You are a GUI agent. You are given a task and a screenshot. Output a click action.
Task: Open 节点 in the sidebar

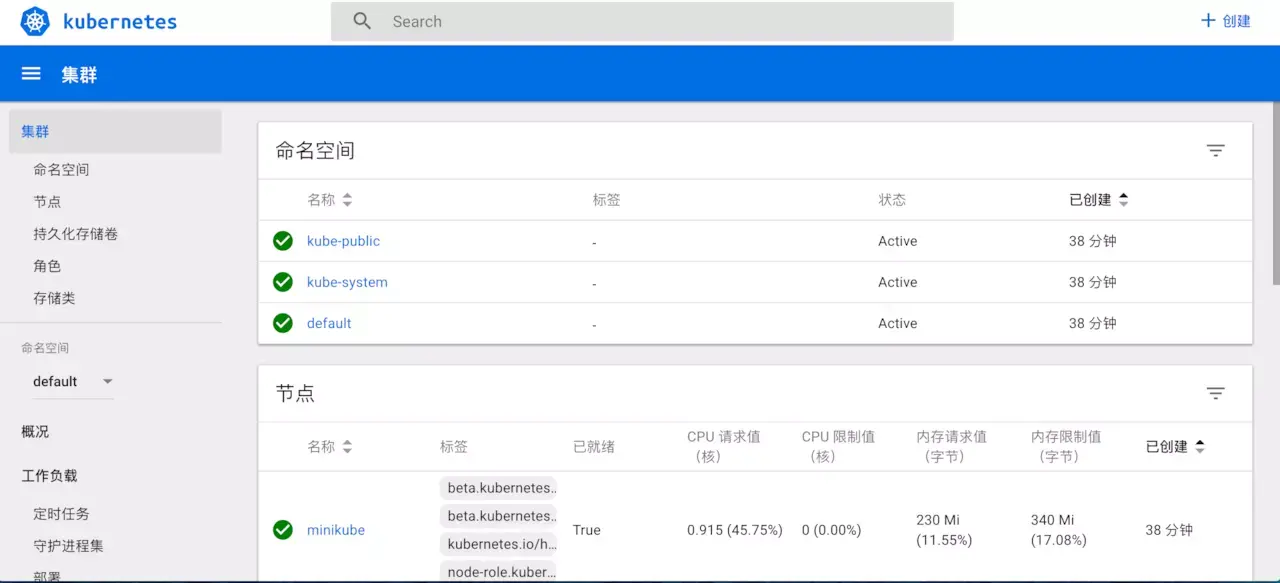(47, 202)
